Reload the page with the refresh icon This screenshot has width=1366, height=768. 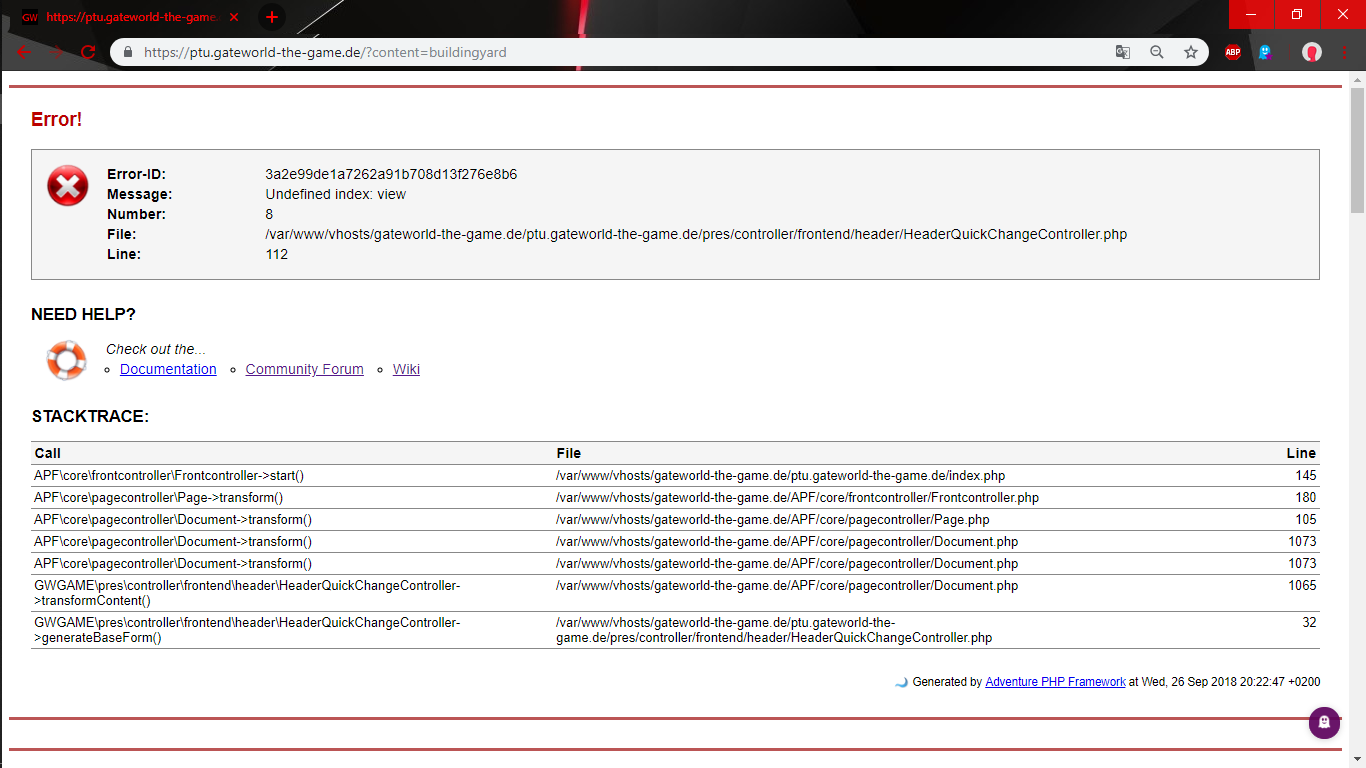click(x=88, y=52)
